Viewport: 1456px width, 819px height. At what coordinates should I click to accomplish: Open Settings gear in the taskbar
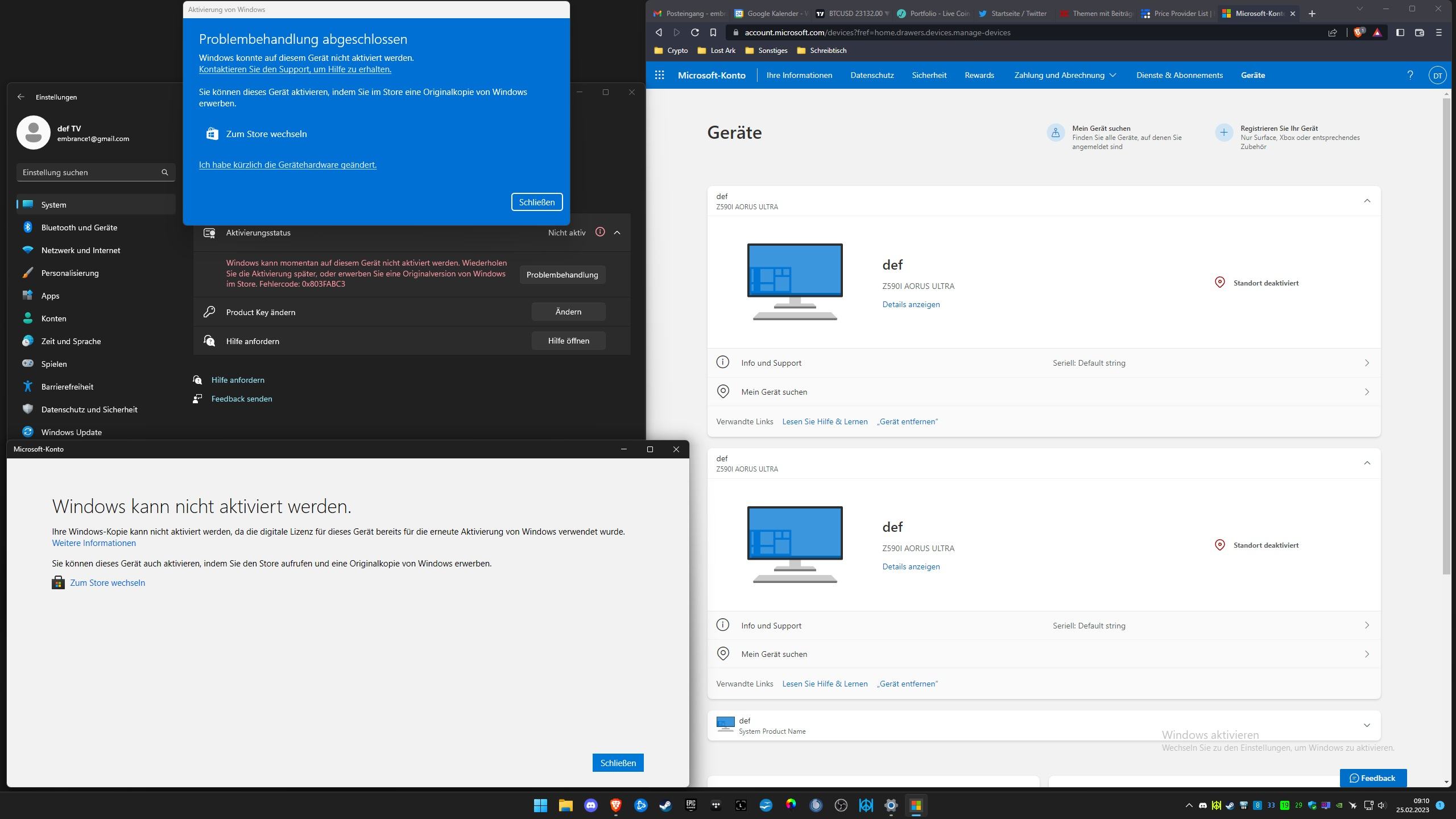pos(891,805)
